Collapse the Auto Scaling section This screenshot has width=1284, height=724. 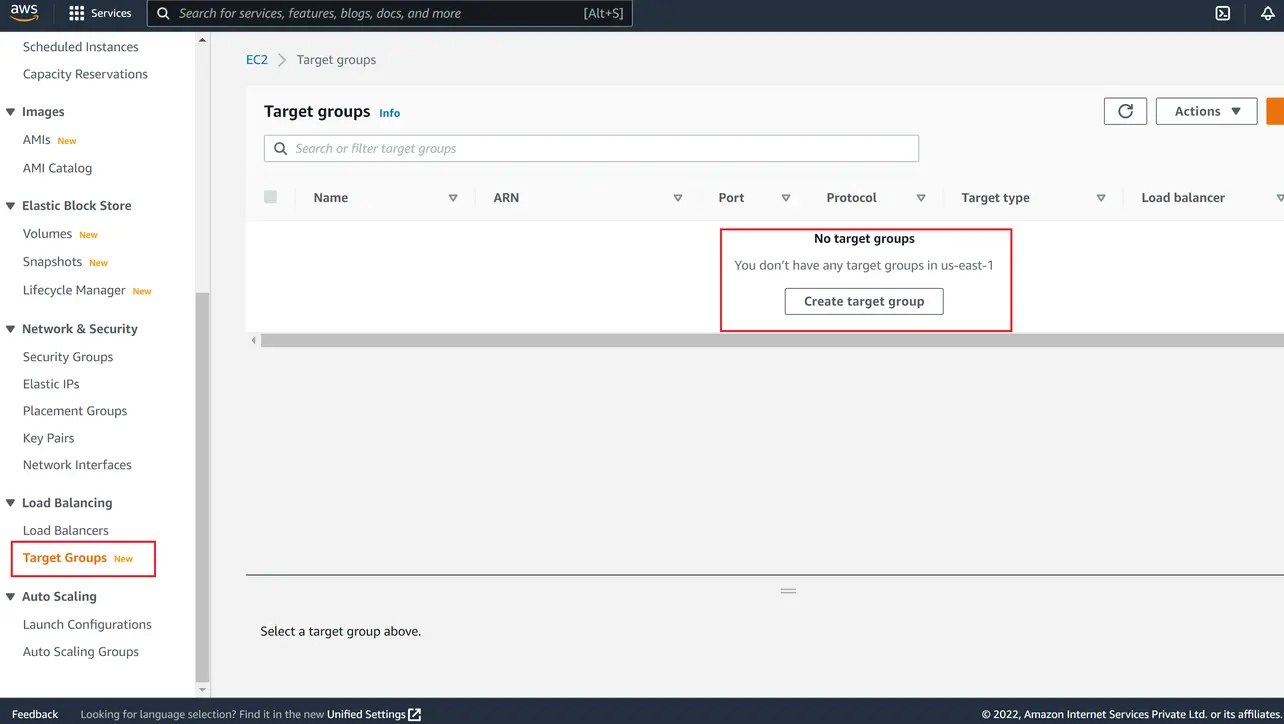[11, 597]
